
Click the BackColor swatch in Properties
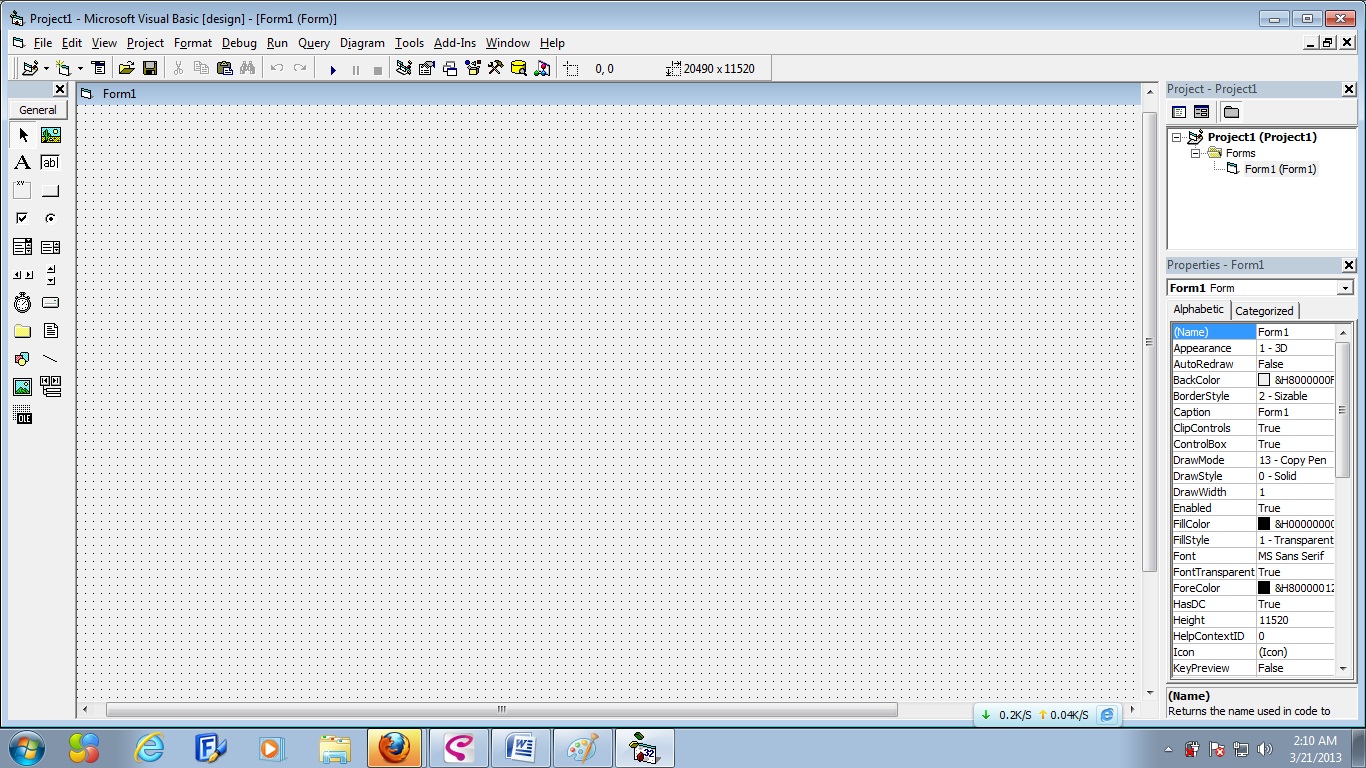(x=1266, y=379)
